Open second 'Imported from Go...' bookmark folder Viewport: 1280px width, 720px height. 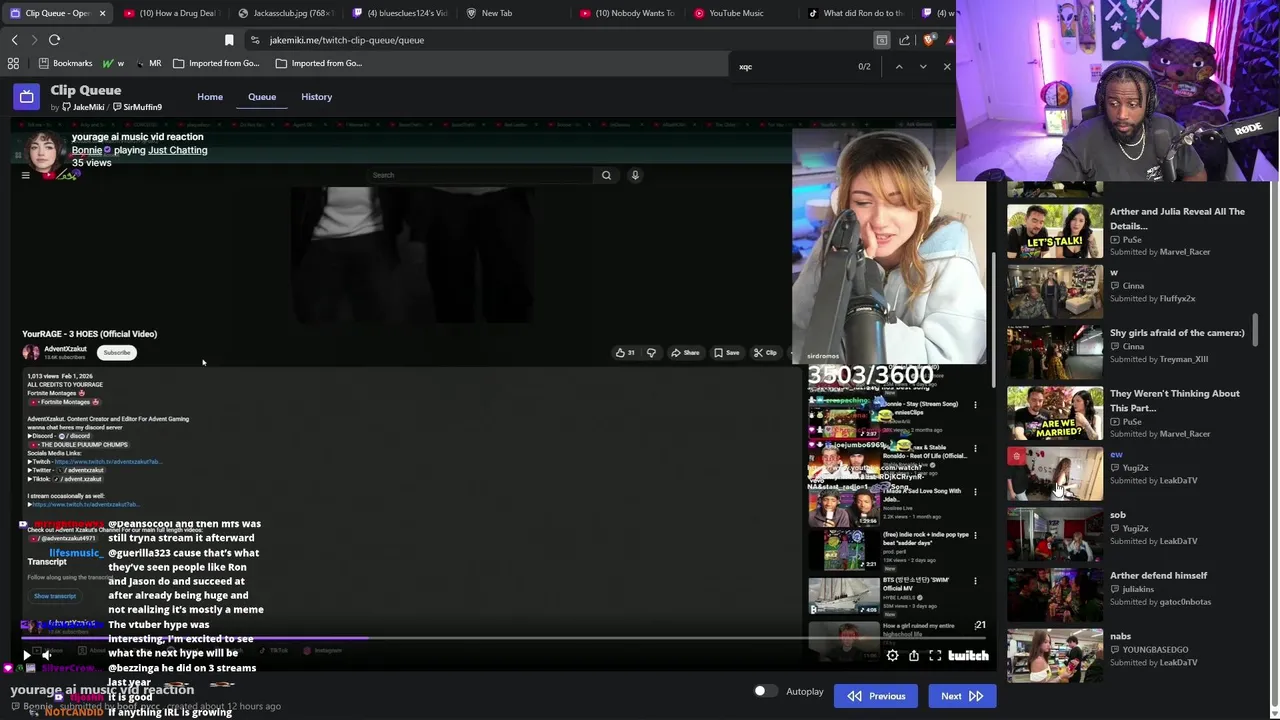click(x=319, y=63)
